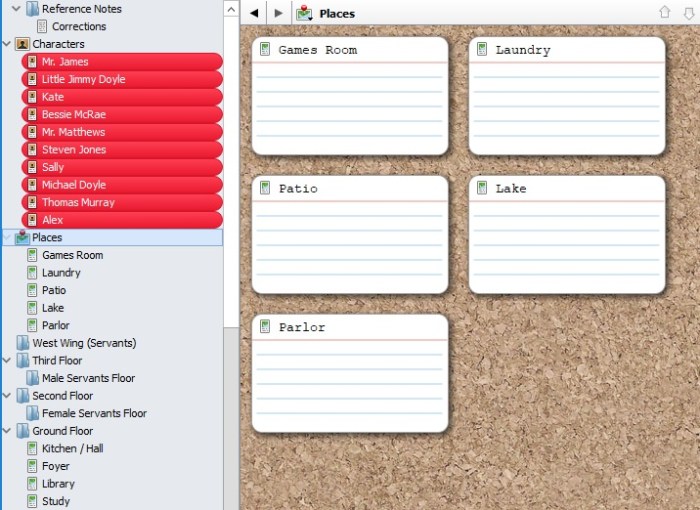Click the Parlor card title text
700x510 pixels.
tap(302, 327)
